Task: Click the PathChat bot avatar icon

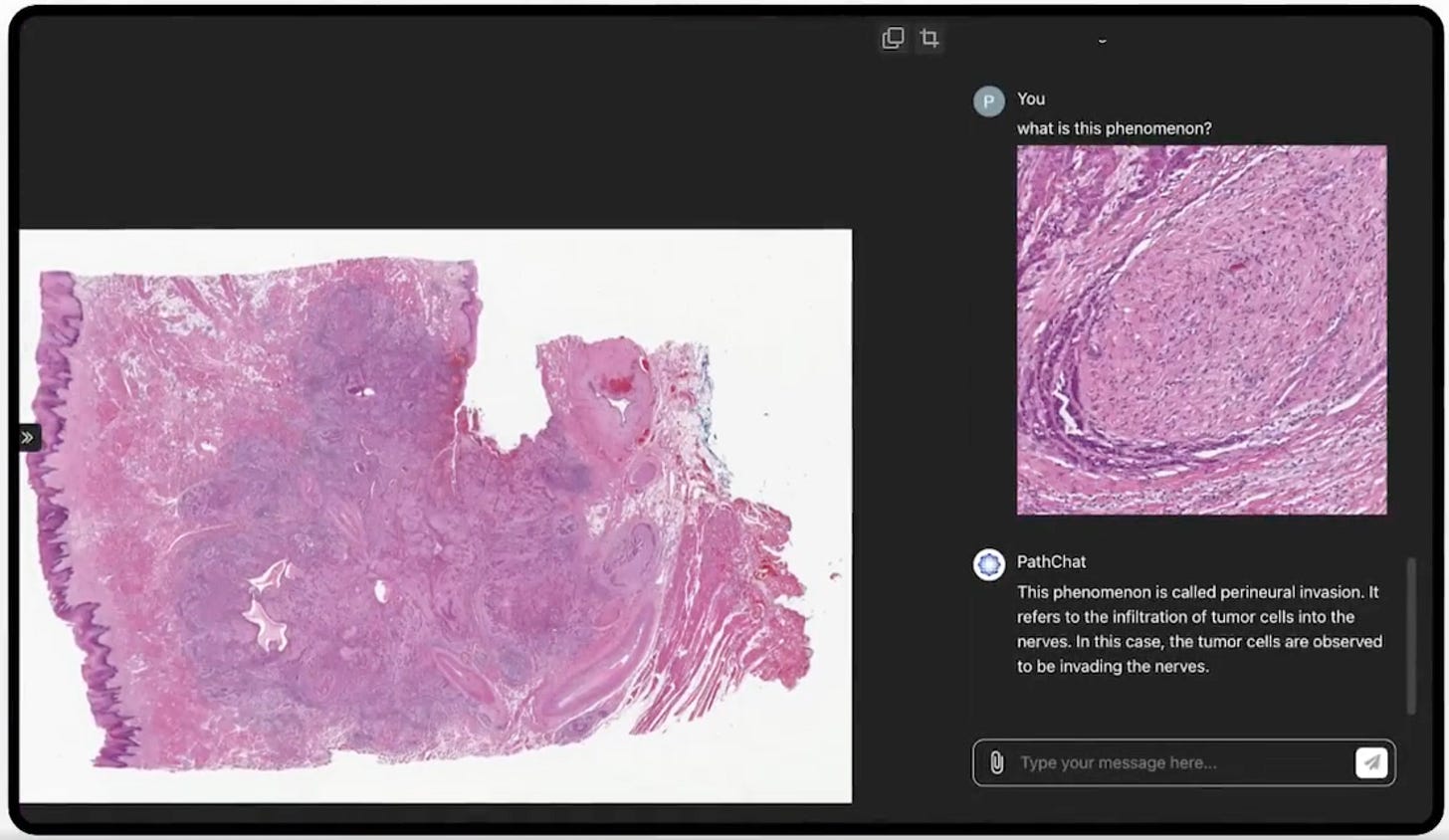Action: point(988,564)
